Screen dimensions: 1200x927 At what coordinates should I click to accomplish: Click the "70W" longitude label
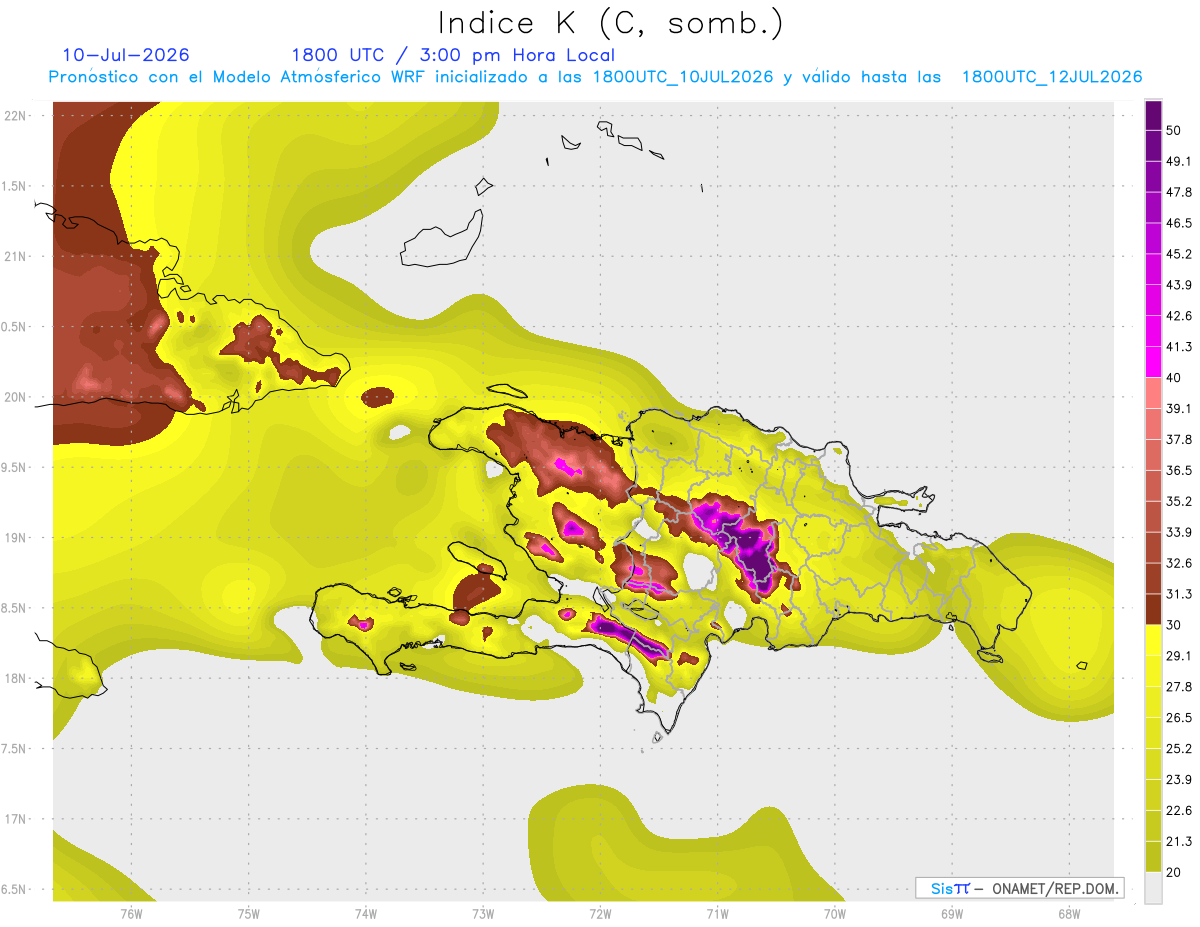pos(834,913)
